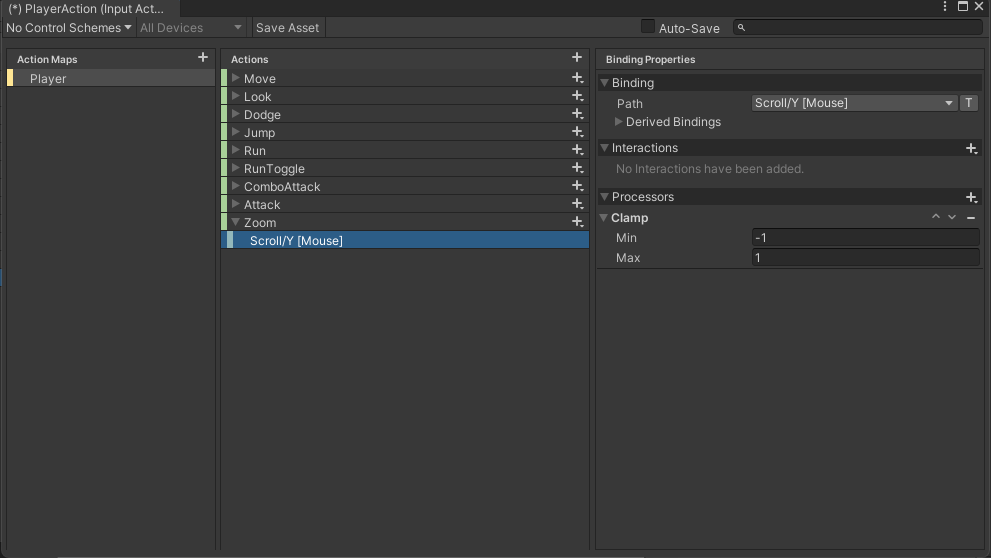
Task: Open the No Control Schemes dropdown
Action: 69,28
